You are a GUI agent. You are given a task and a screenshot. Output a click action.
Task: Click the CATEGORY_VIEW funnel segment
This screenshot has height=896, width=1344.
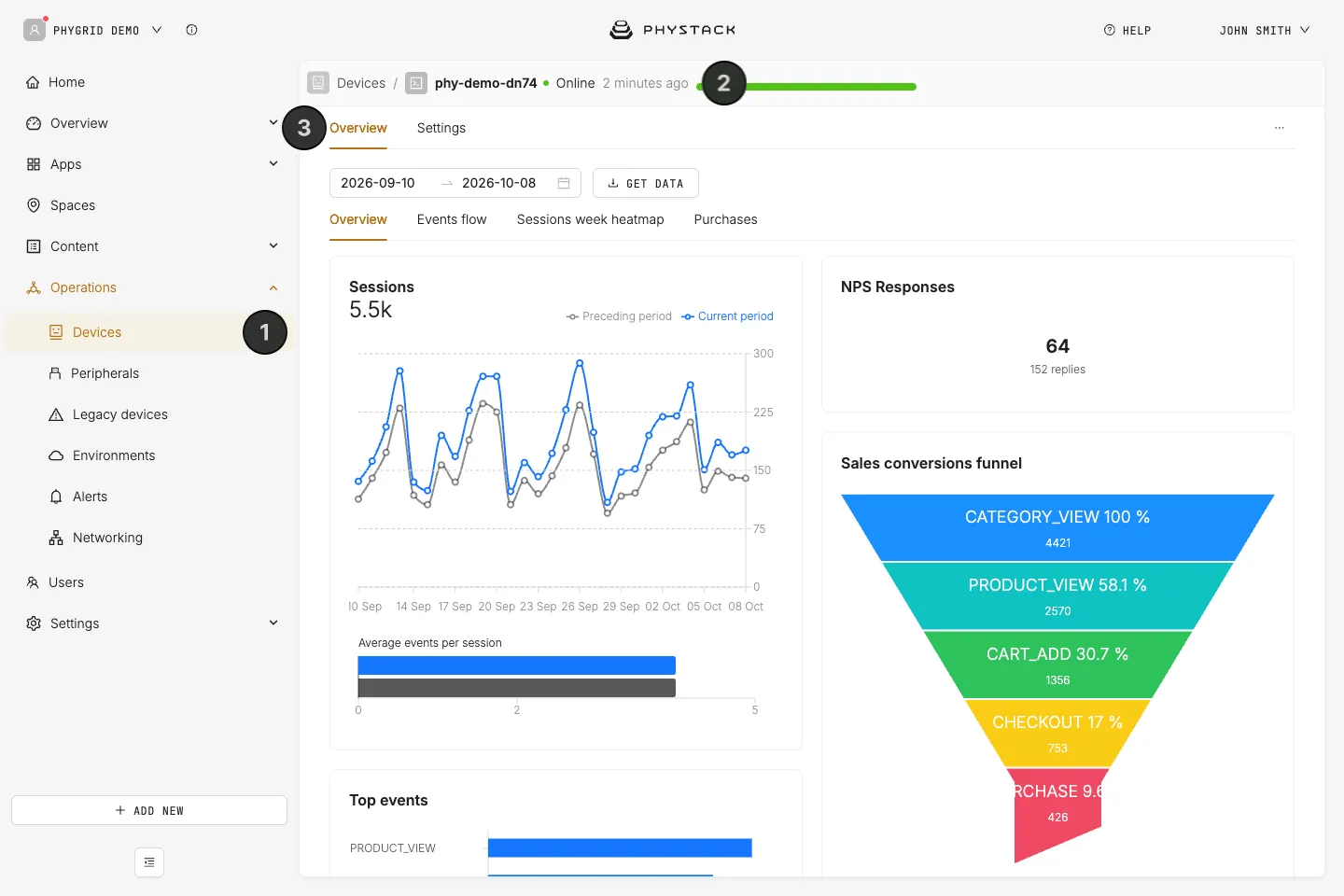tap(1057, 527)
